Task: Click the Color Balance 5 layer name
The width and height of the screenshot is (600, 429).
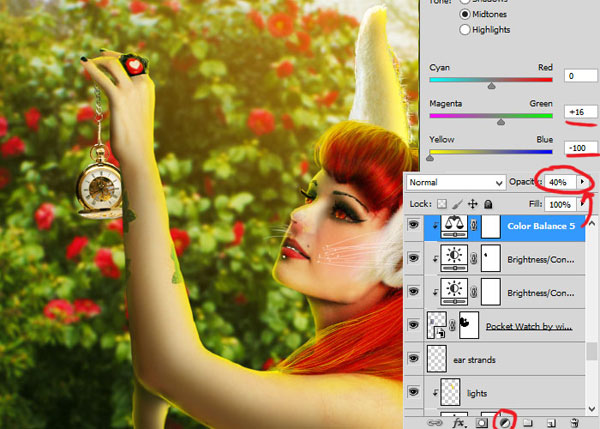Action: (541, 226)
